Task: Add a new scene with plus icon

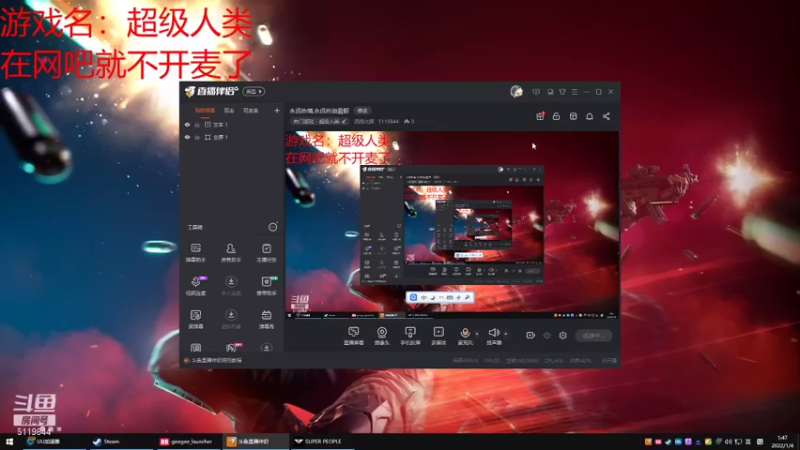Action: (277, 110)
